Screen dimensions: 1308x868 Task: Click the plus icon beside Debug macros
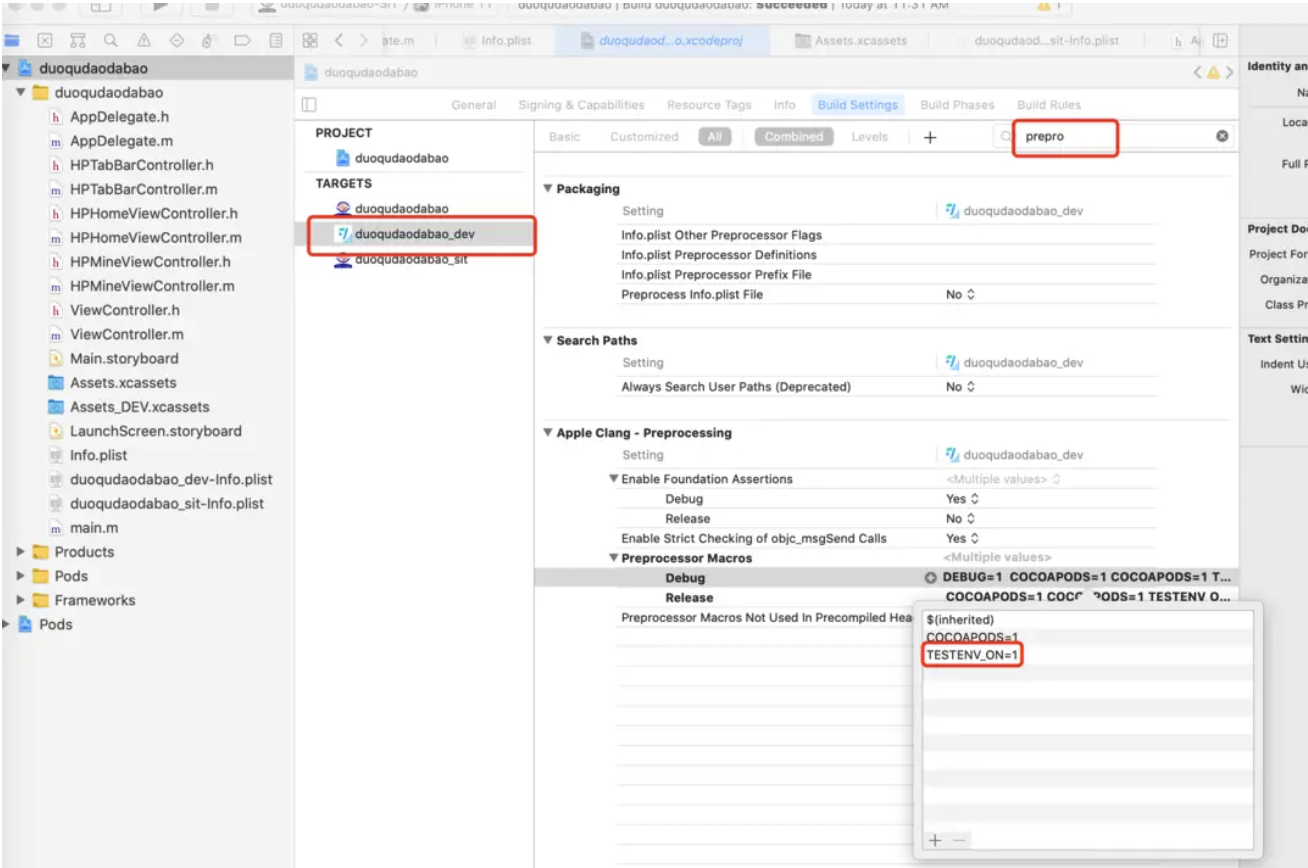[930, 578]
